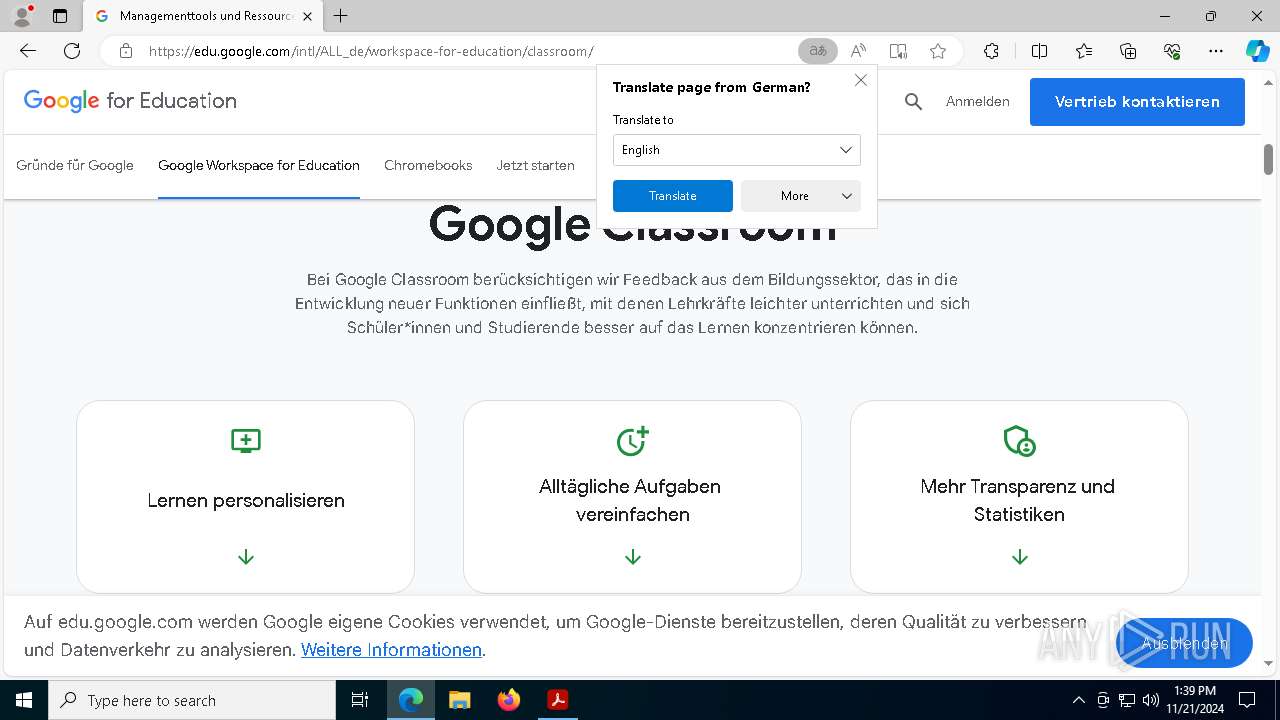Toggle split screen view
Screen dimensions: 1280x720
coord(1039,51)
